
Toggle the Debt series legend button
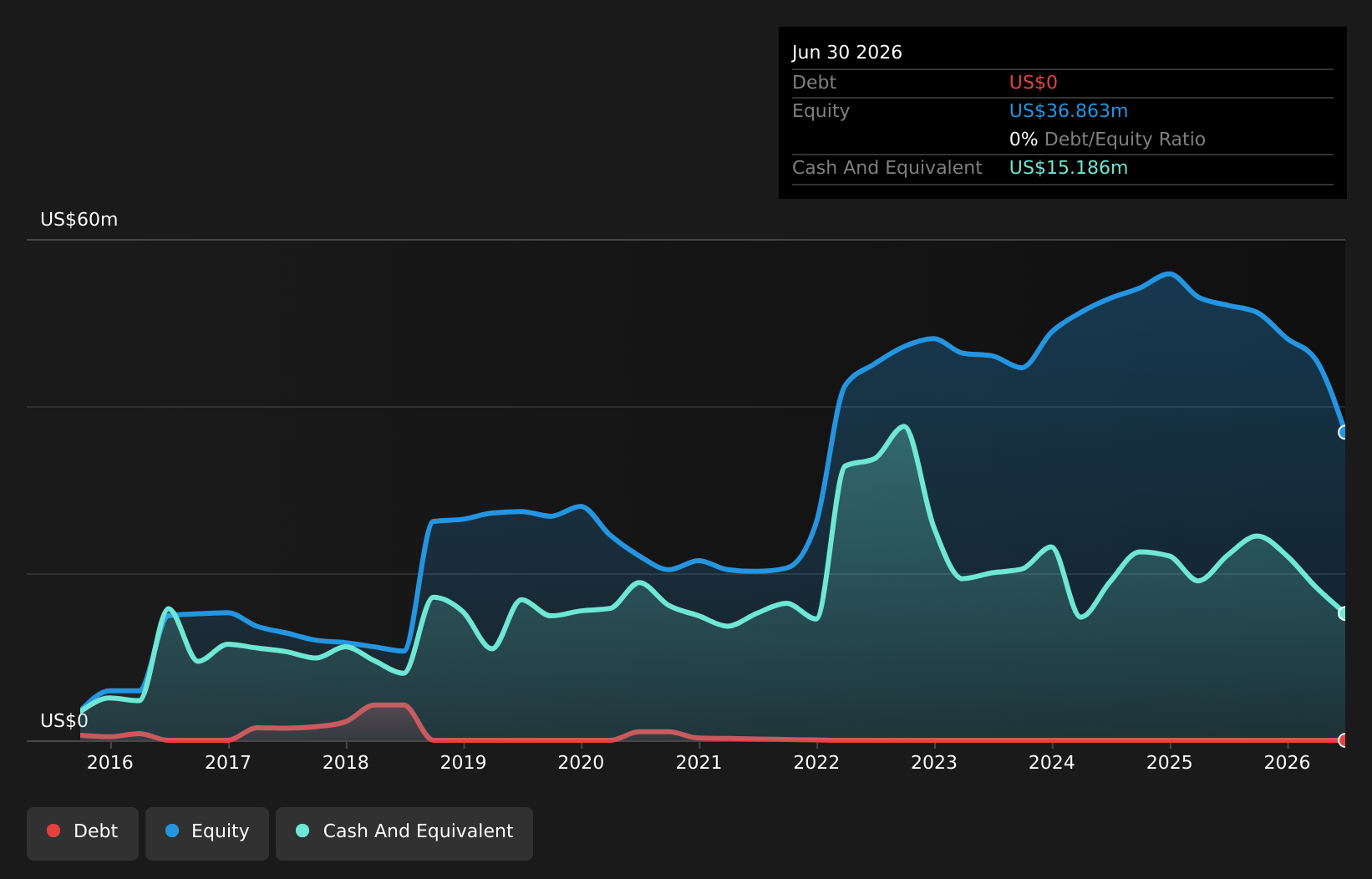83,833
